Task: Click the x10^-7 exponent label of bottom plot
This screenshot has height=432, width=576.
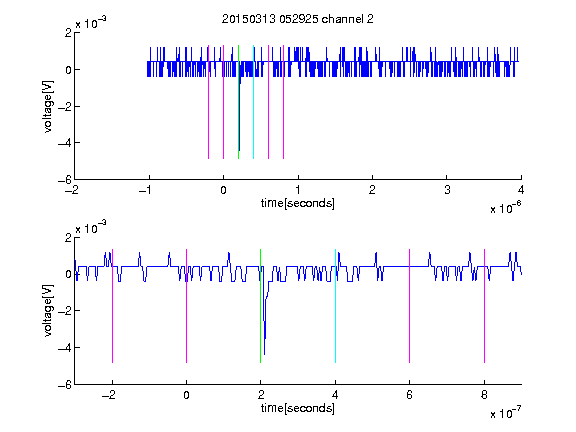Action: click(x=505, y=413)
